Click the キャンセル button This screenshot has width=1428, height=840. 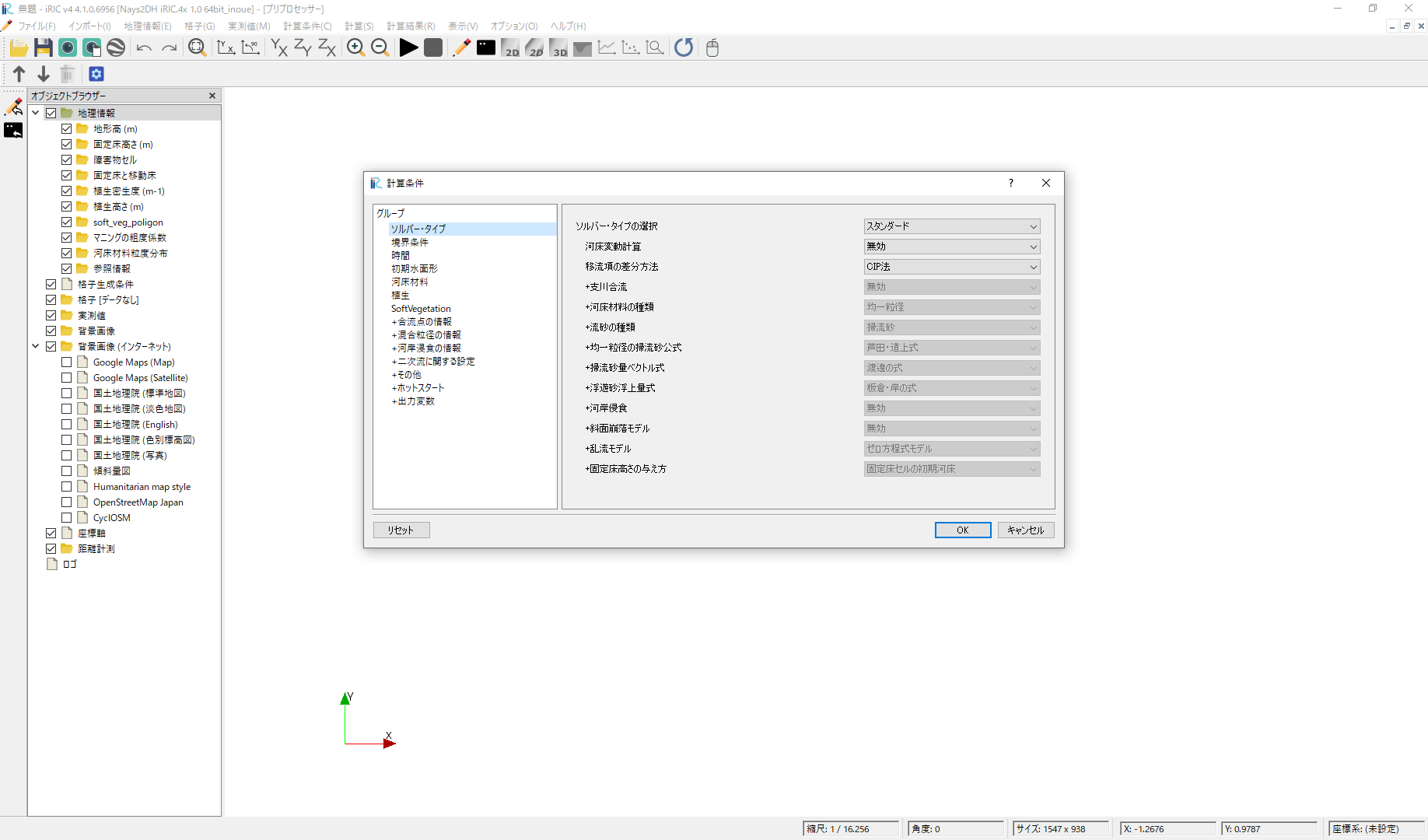1026,530
